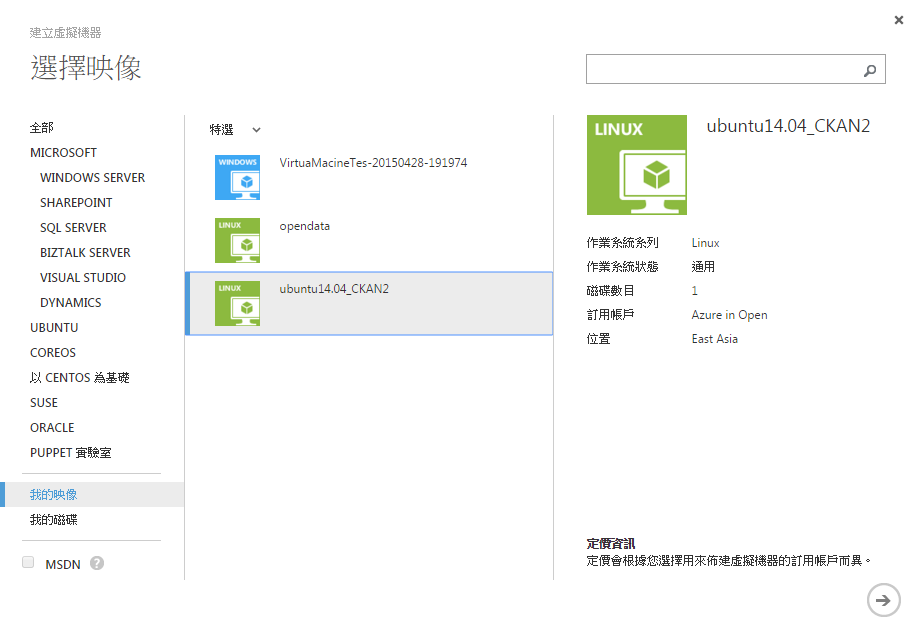The height and width of the screenshot is (630, 910).
Task: Select SQL SERVER image category
Action: [x=73, y=228]
